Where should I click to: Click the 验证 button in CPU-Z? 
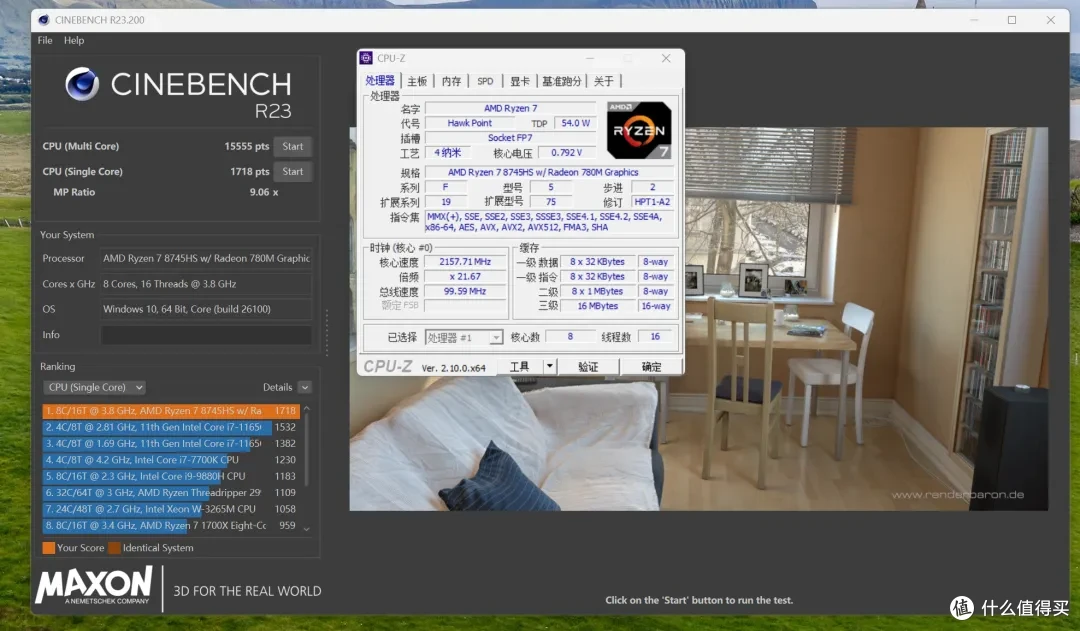click(588, 366)
